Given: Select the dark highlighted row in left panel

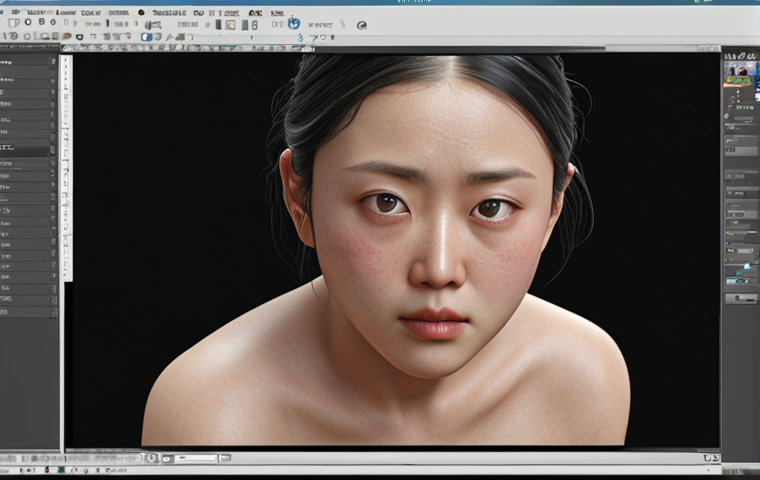Looking at the screenshot, I should point(25,150).
